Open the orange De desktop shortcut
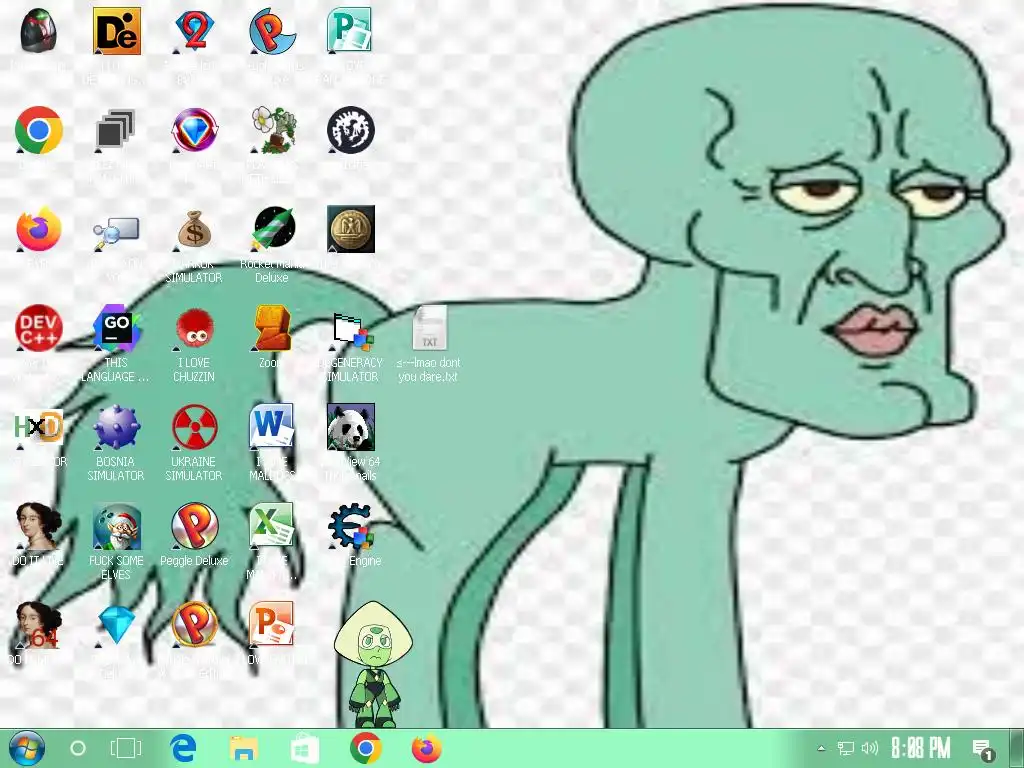 pos(116,31)
